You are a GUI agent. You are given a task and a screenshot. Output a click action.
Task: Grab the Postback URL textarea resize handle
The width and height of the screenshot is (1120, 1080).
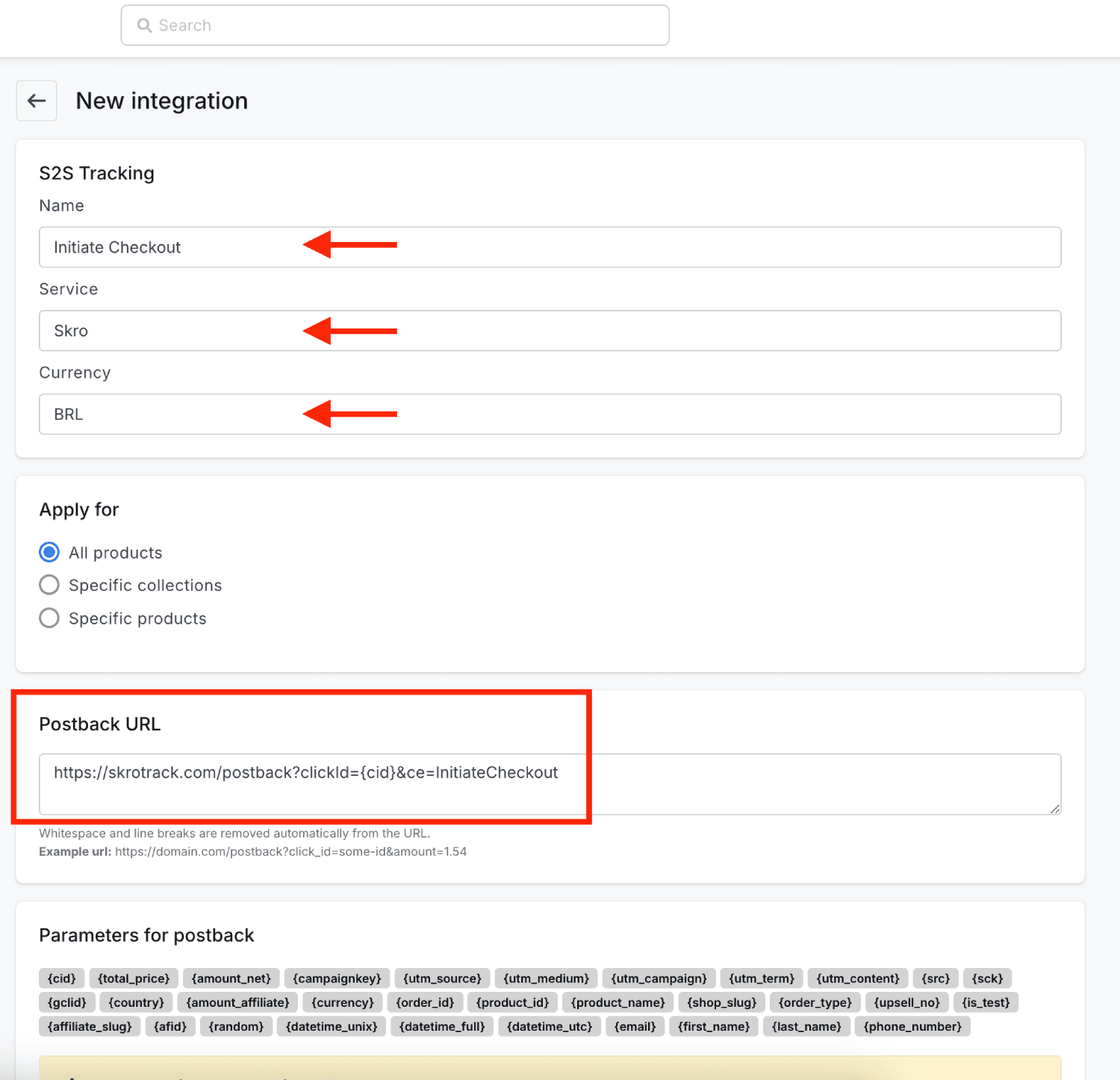[x=1054, y=808]
